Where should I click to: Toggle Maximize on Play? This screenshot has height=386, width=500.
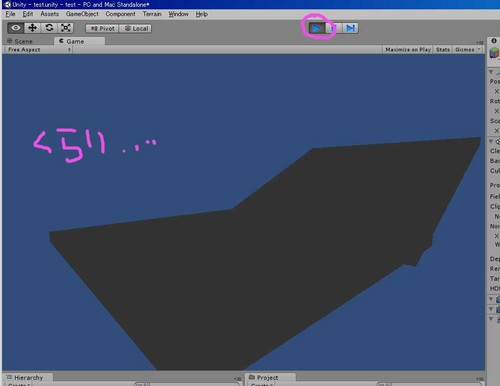pyautogui.click(x=408, y=50)
